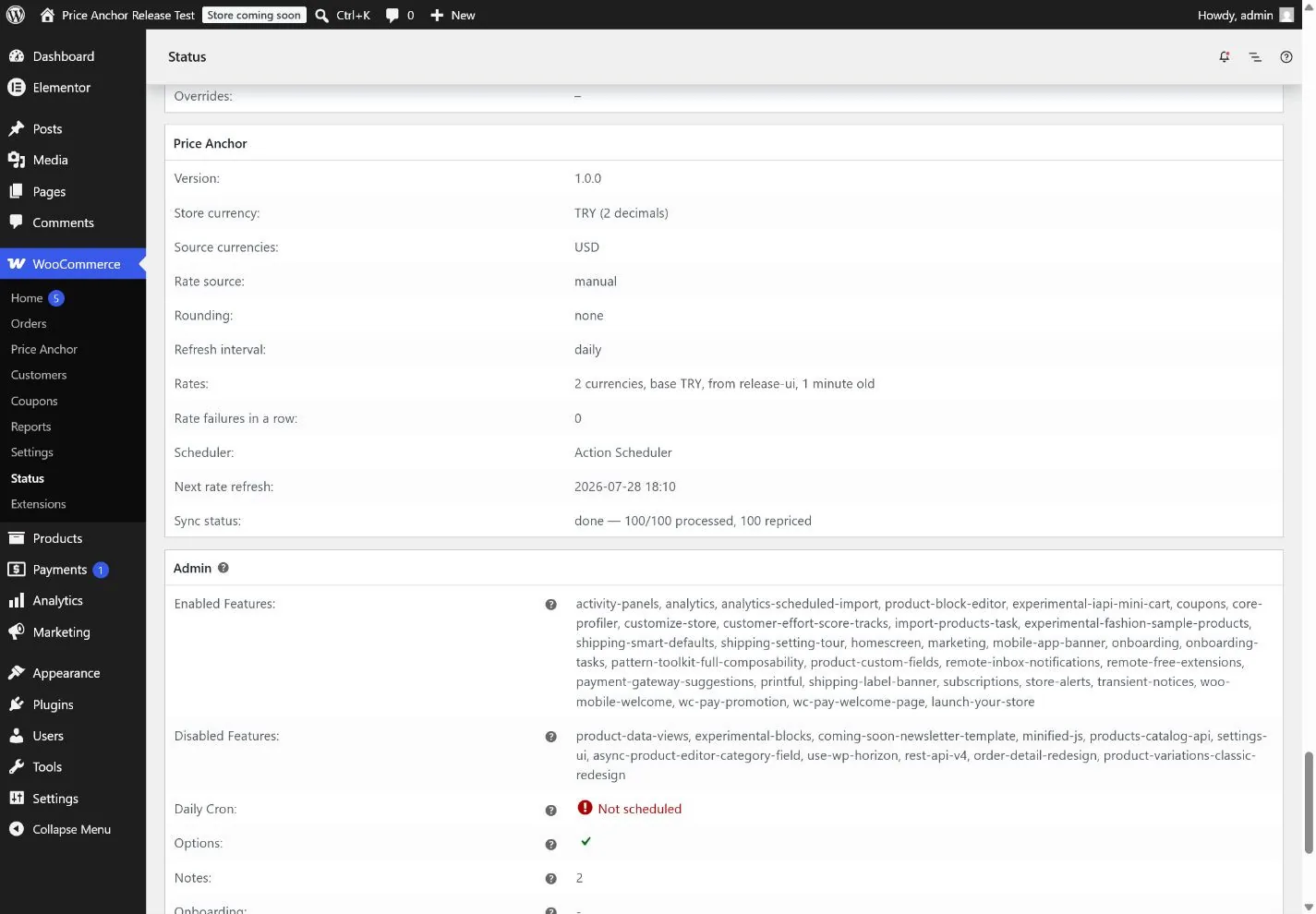
Task: Click Howdy, admin account link
Action: point(1235,16)
